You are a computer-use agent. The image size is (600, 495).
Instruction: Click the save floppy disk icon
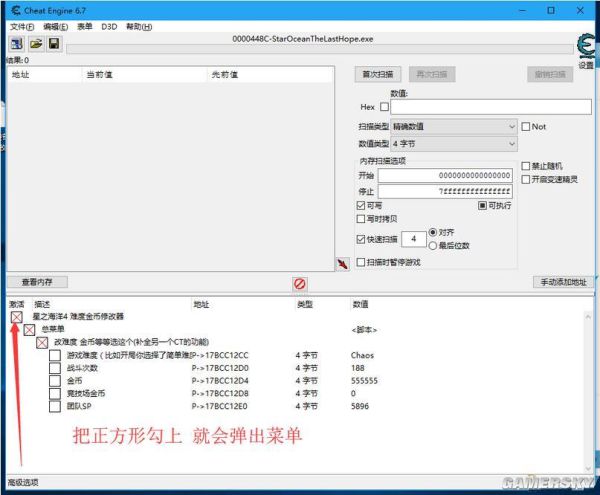[54, 44]
